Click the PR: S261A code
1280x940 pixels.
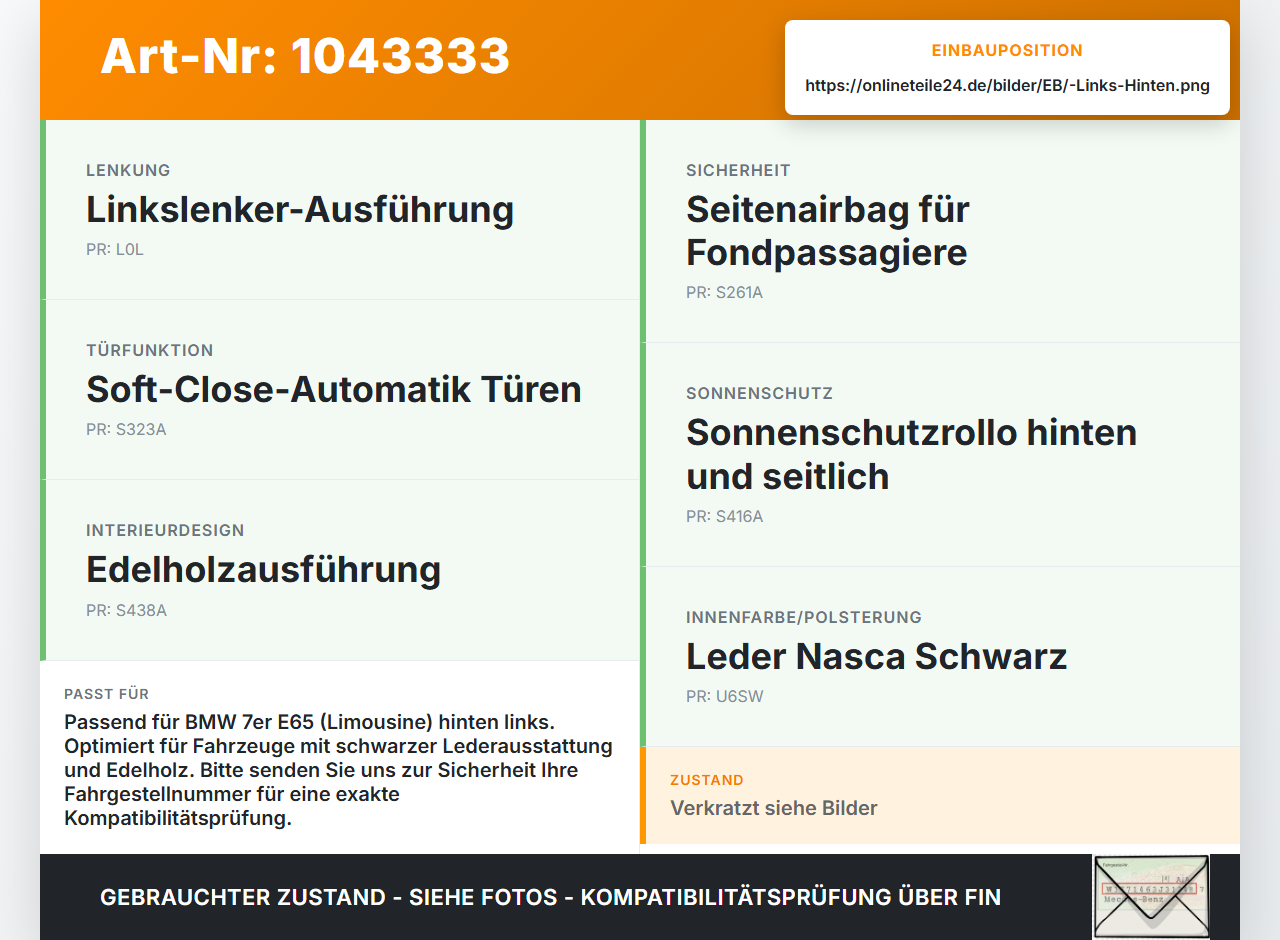(x=724, y=293)
